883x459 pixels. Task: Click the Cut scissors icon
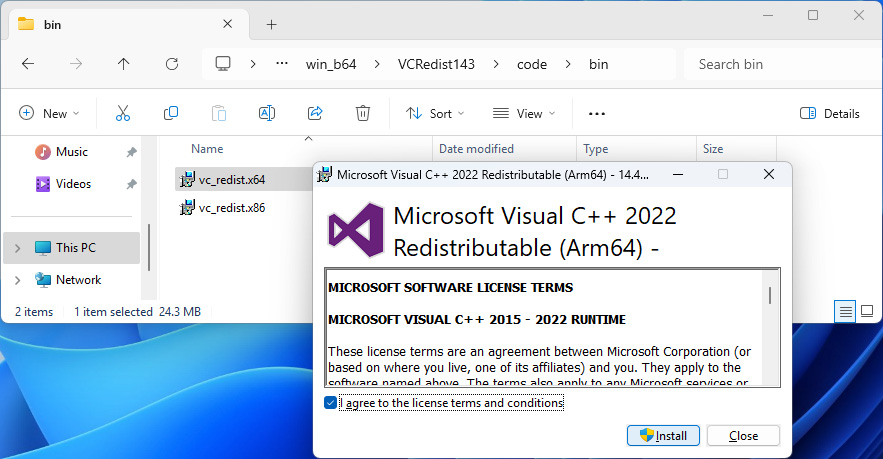(123, 114)
